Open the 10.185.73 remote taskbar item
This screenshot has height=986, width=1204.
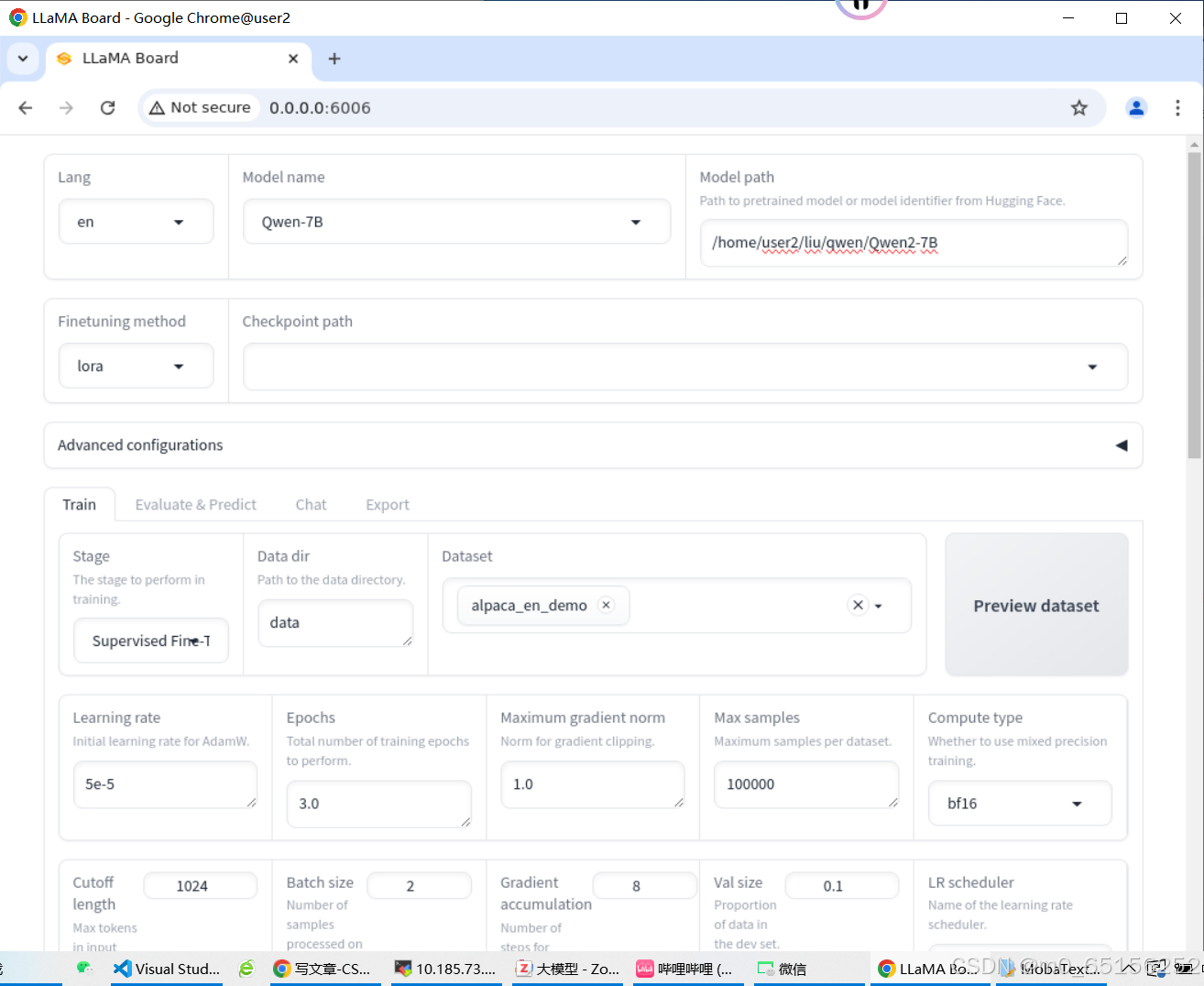(x=445, y=969)
